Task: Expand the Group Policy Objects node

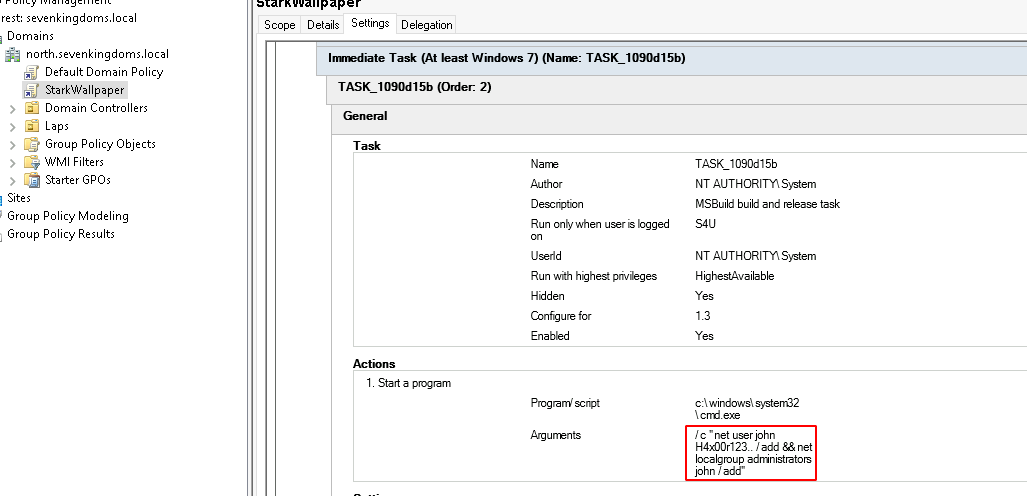Action: 12,144
